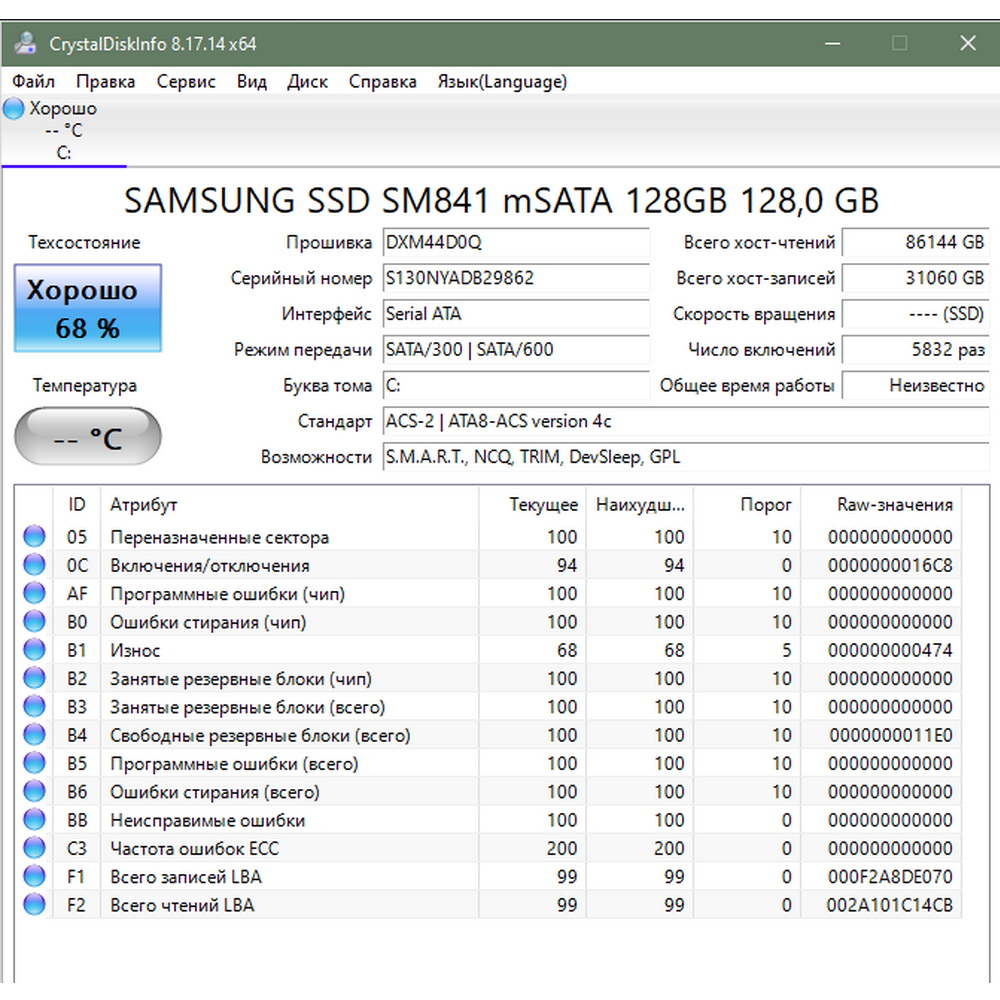Viewport: 1000px width, 1000px height.
Task: Open the Сервис menu
Action: pos(185,82)
